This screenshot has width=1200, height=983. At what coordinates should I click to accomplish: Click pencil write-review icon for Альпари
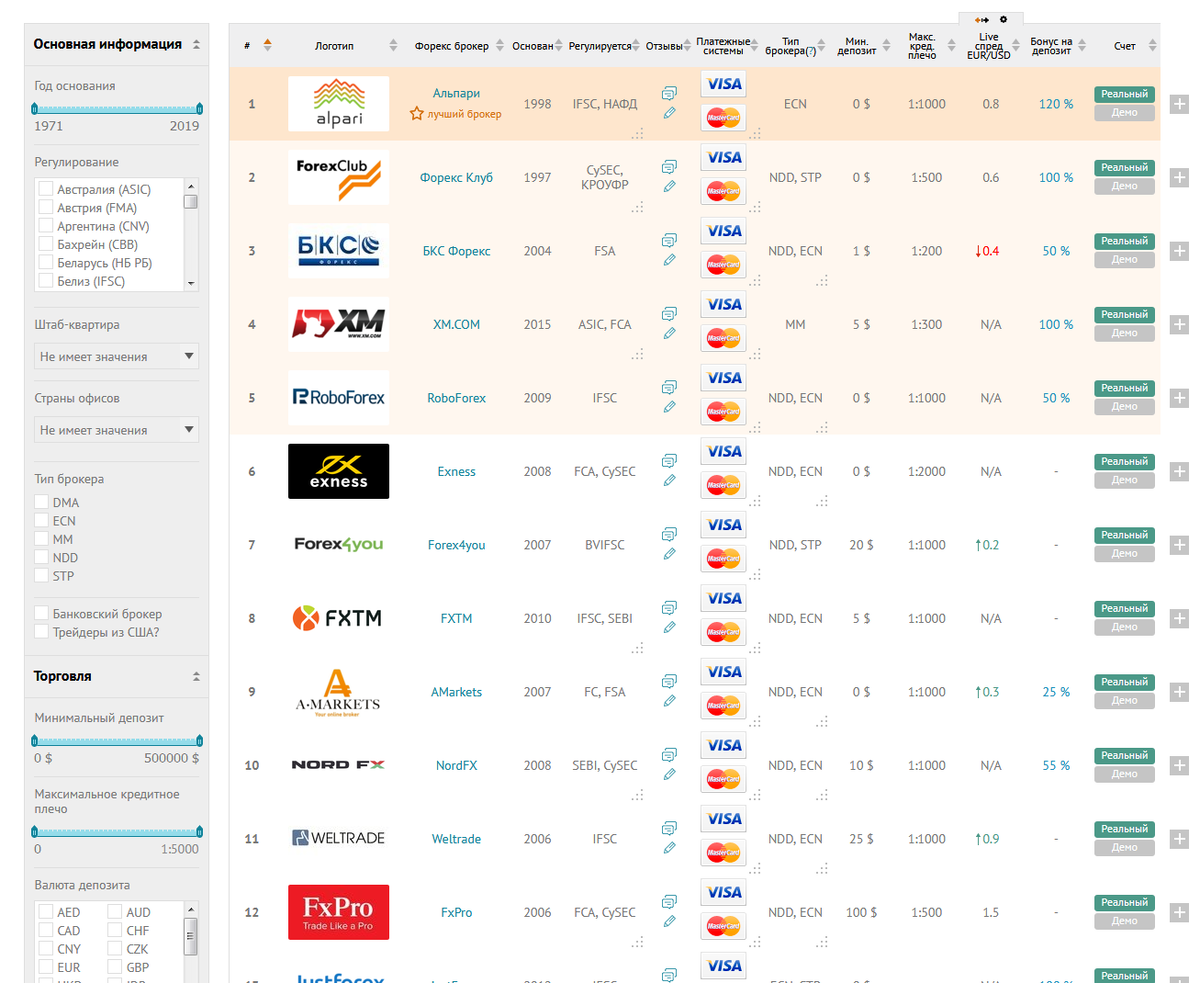(x=669, y=113)
